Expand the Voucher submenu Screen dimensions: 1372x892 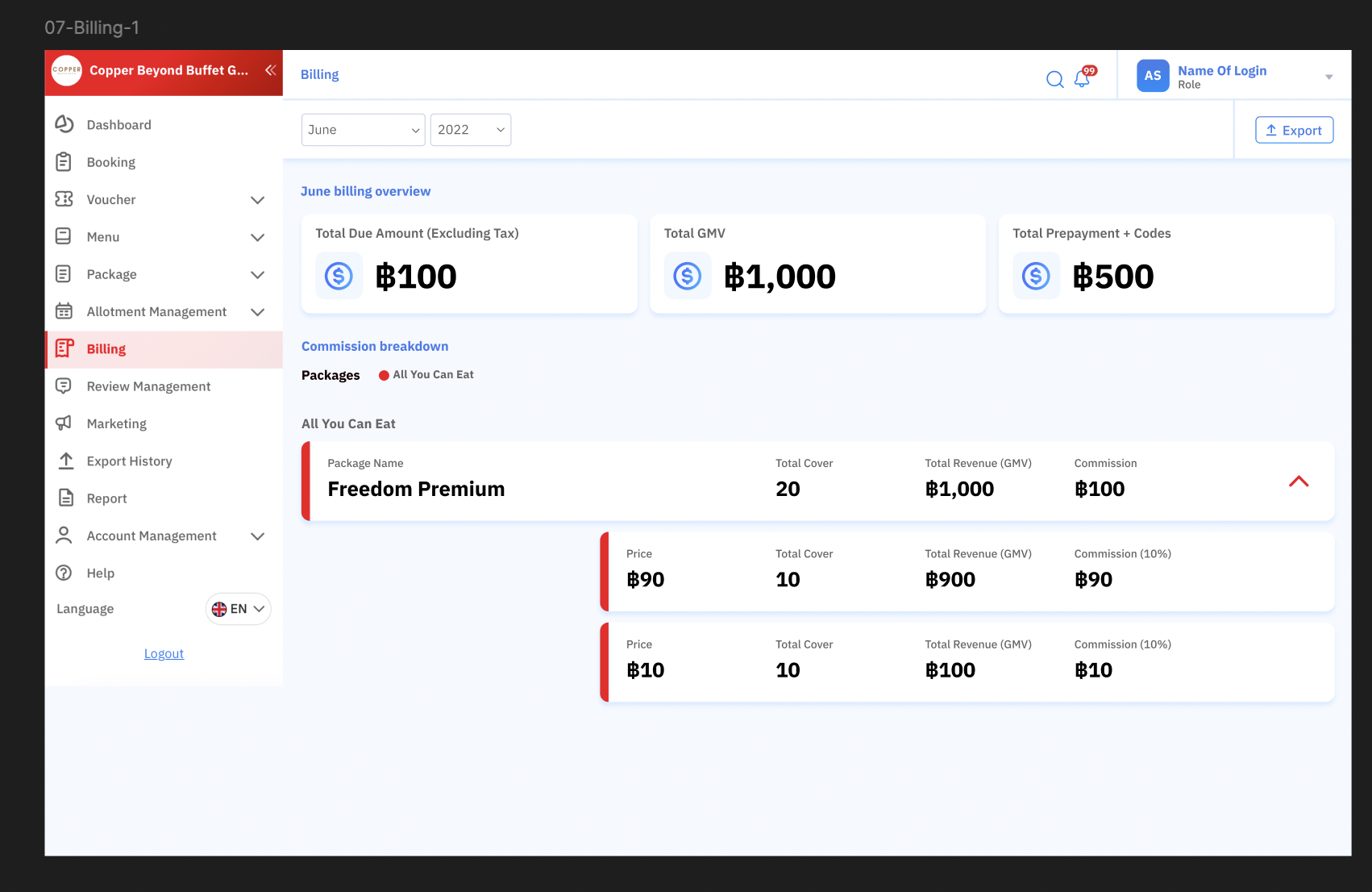pos(257,200)
